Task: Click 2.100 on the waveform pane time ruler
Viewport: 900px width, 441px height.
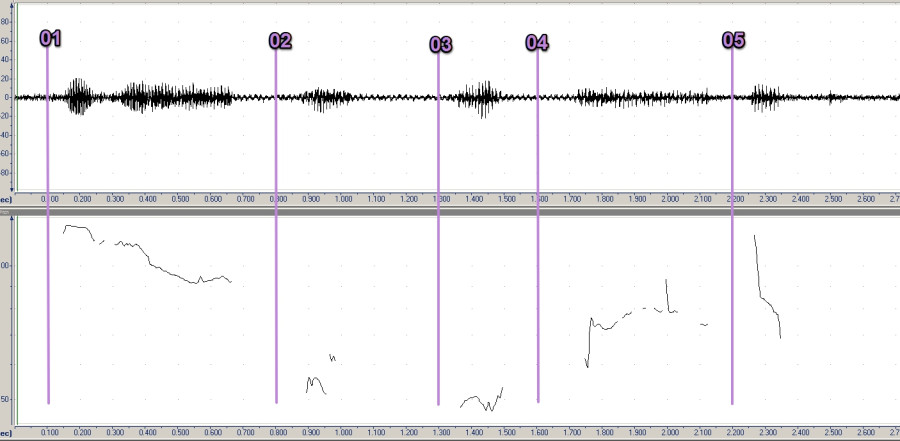Action: tap(703, 199)
